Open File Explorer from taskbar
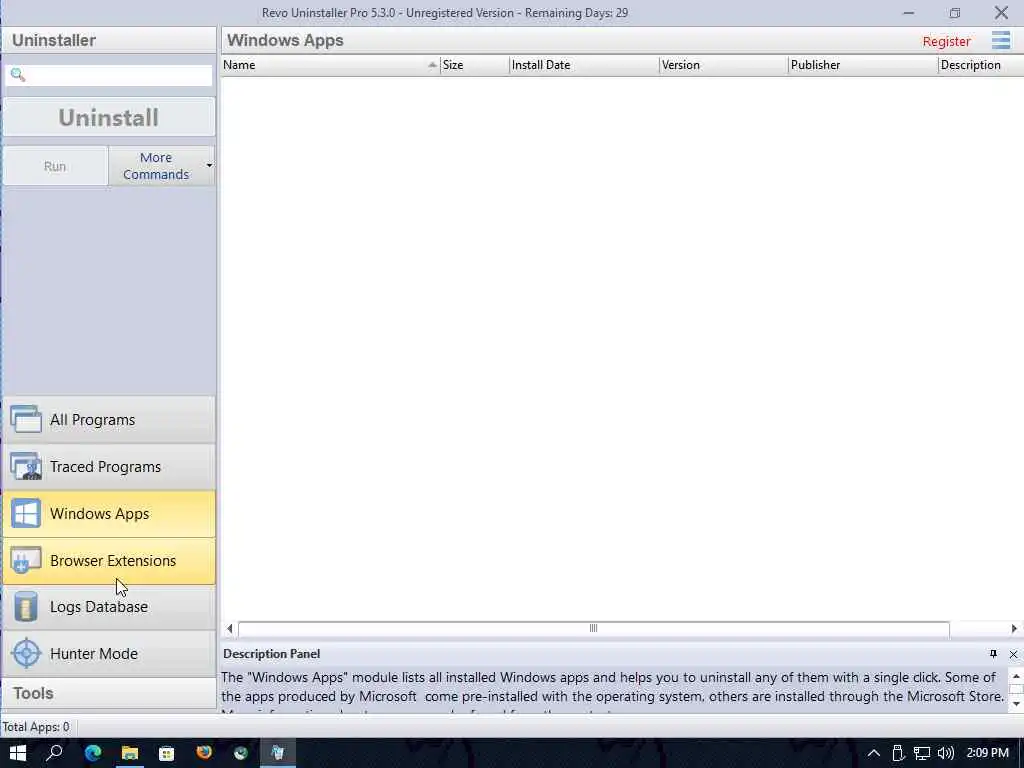The image size is (1024, 768). coord(130,753)
